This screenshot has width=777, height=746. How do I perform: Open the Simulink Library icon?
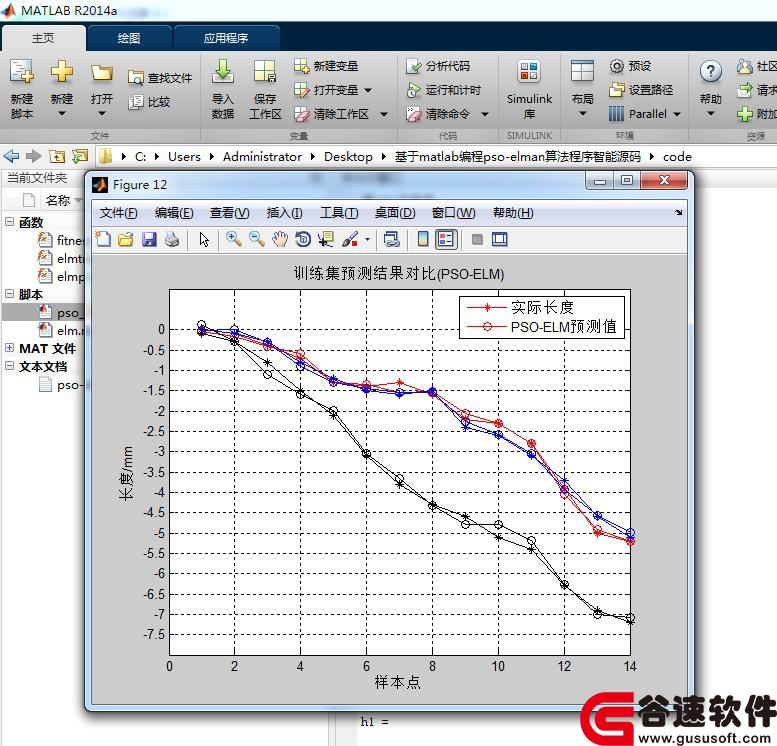tap(529, 71)
